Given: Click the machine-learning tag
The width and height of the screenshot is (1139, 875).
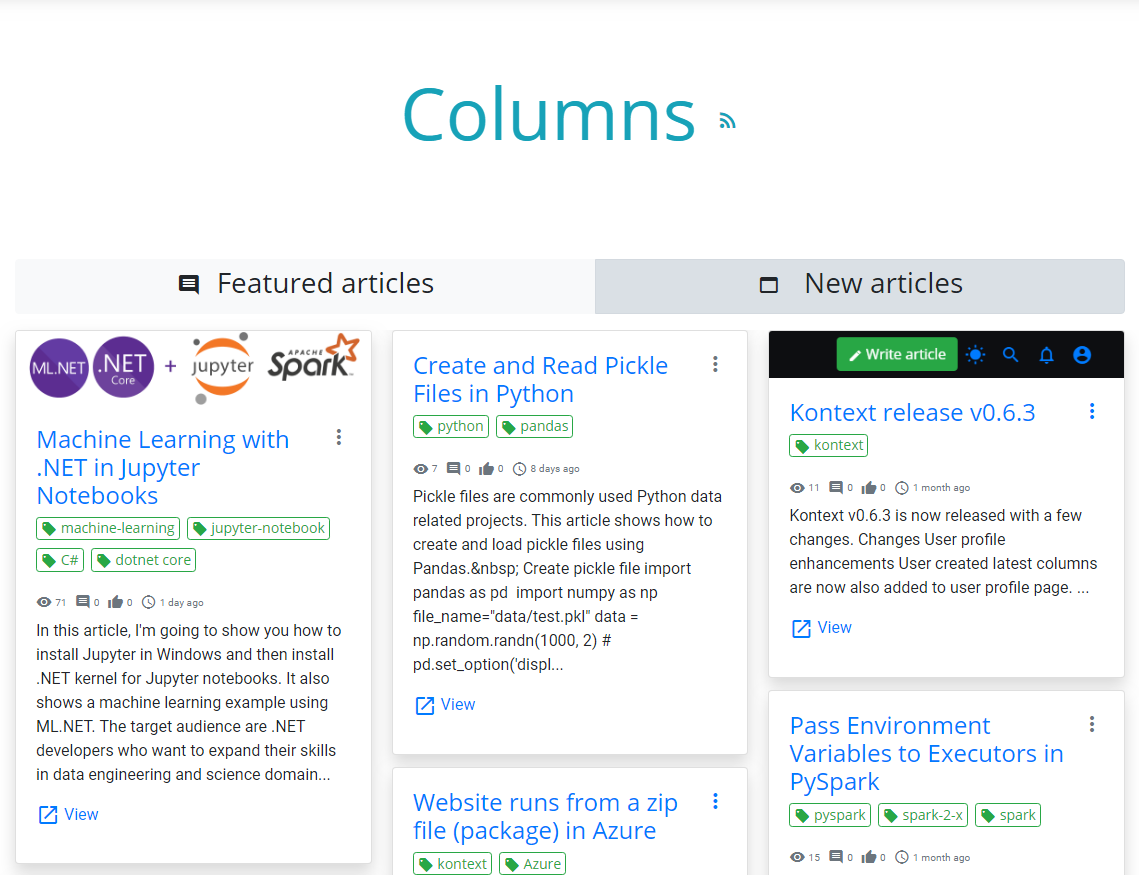Looking at the screenshot, I should pos(108,528).
